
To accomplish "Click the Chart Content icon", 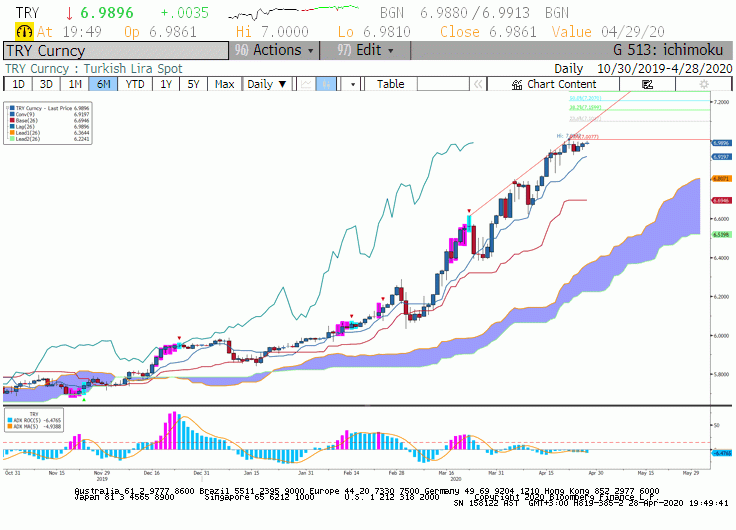I will [517, 84].
